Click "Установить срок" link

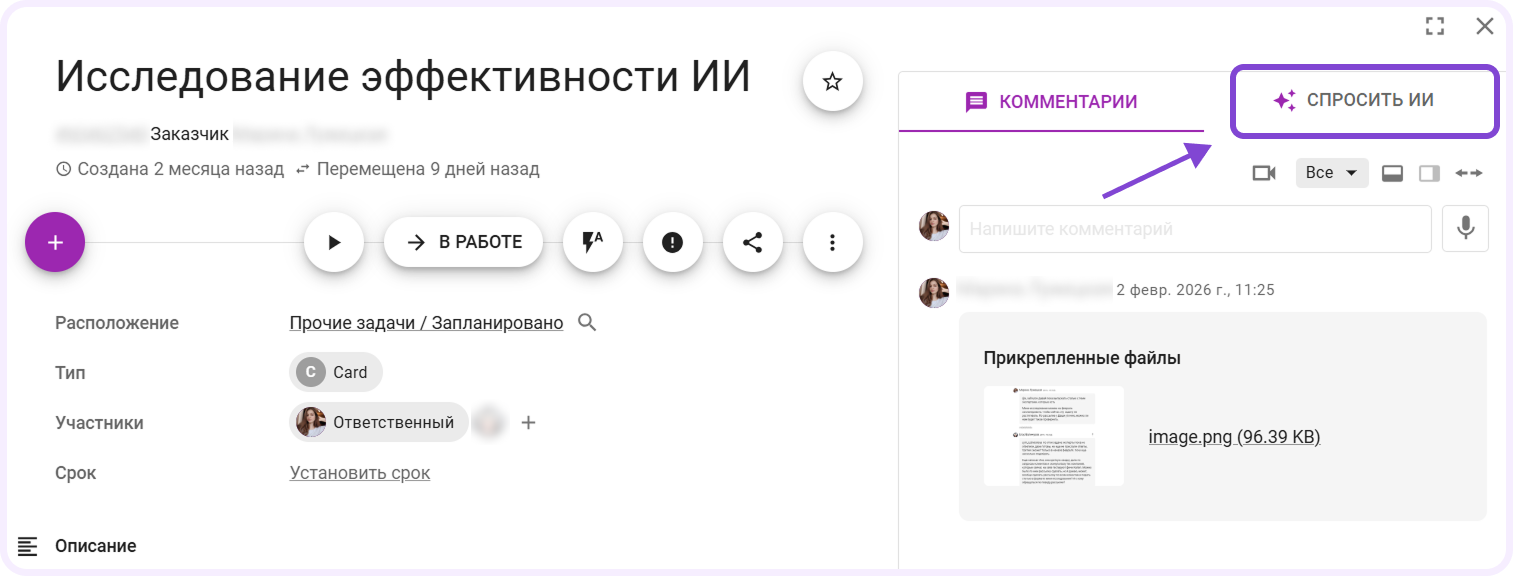pos(360,472)
